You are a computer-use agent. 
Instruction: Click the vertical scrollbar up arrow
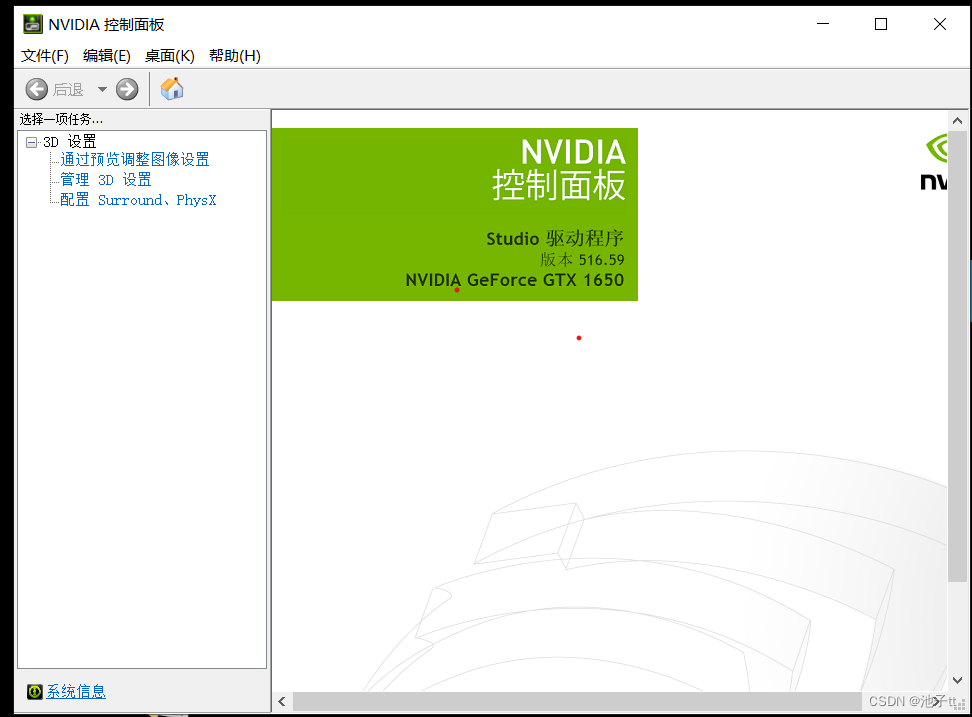pyautogui.click(x=957, y=119)
